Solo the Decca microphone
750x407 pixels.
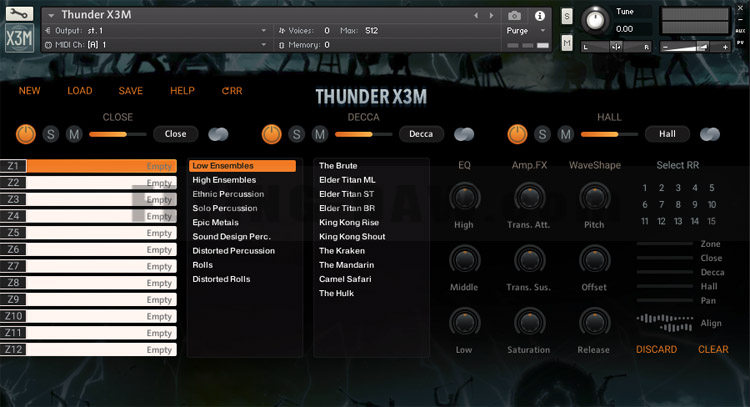297,134
